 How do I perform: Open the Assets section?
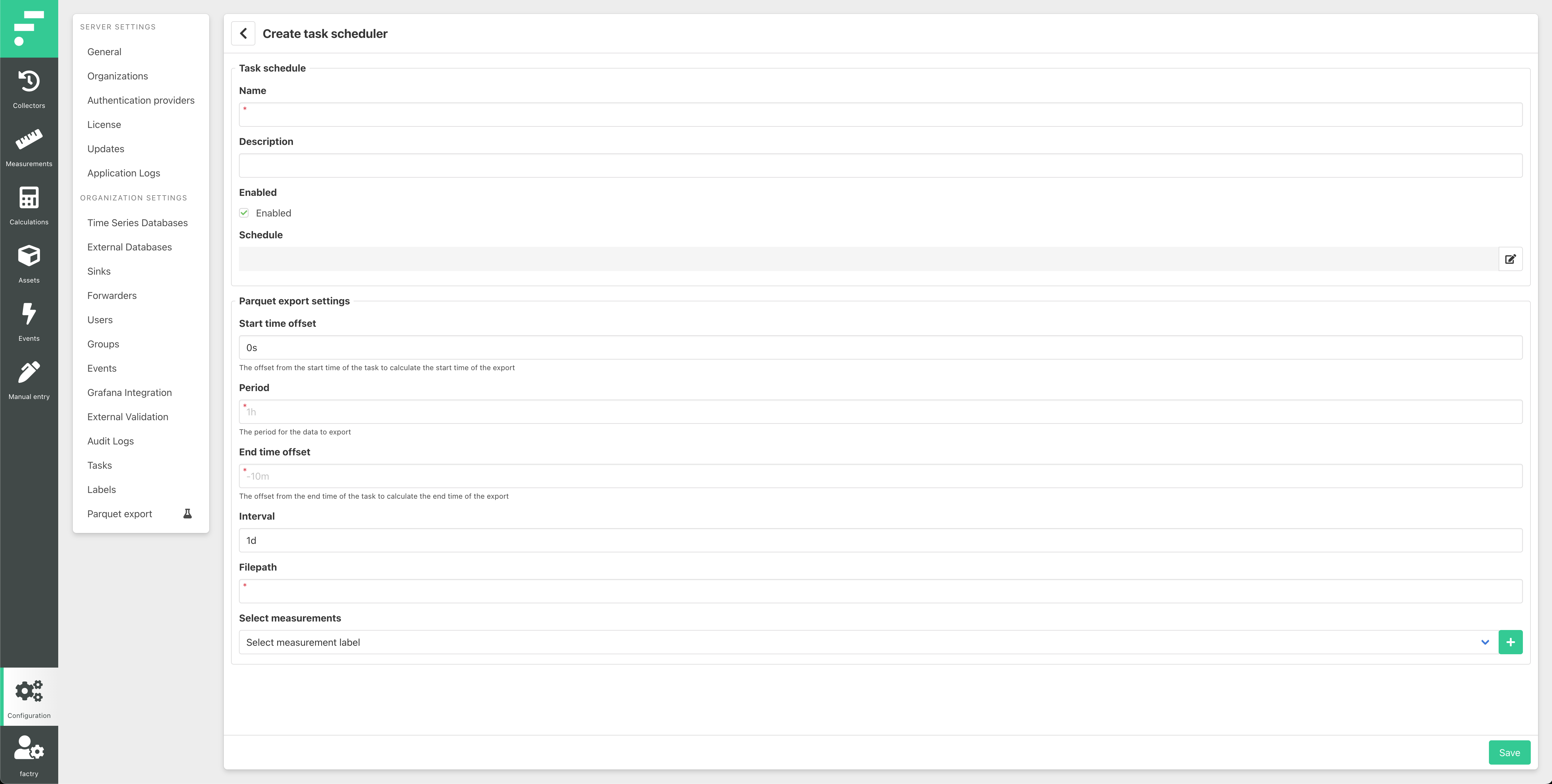coord(29,263)
